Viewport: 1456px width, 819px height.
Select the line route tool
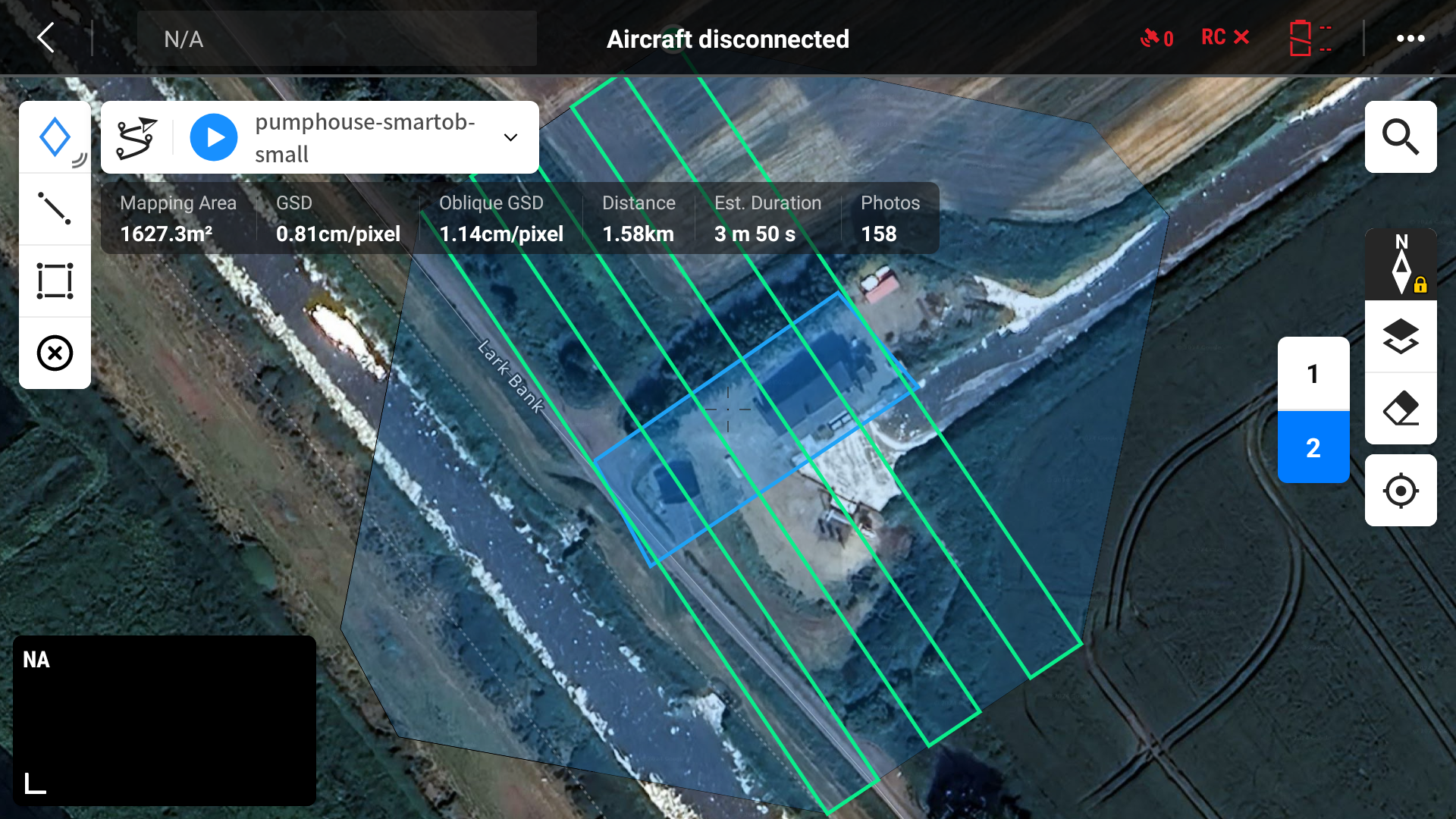[55, 209]
